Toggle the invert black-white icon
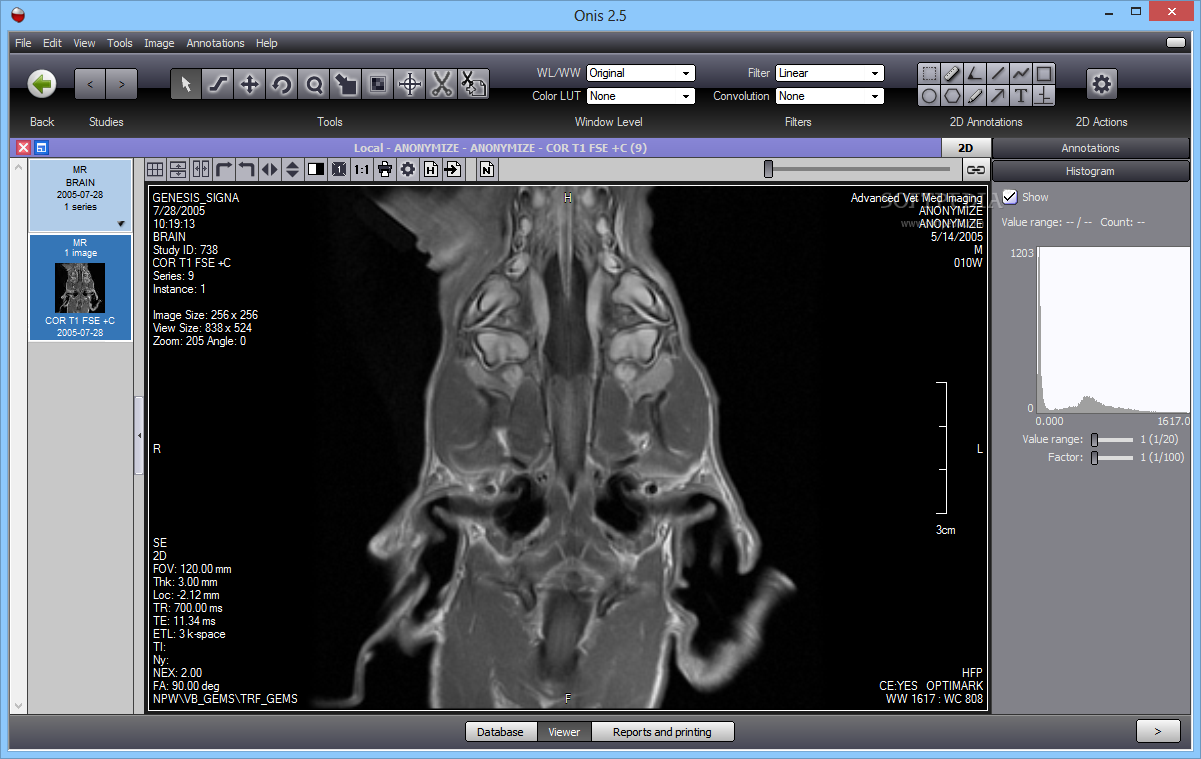Viewport: 1201px width, 759px height. tap(316, 170)
